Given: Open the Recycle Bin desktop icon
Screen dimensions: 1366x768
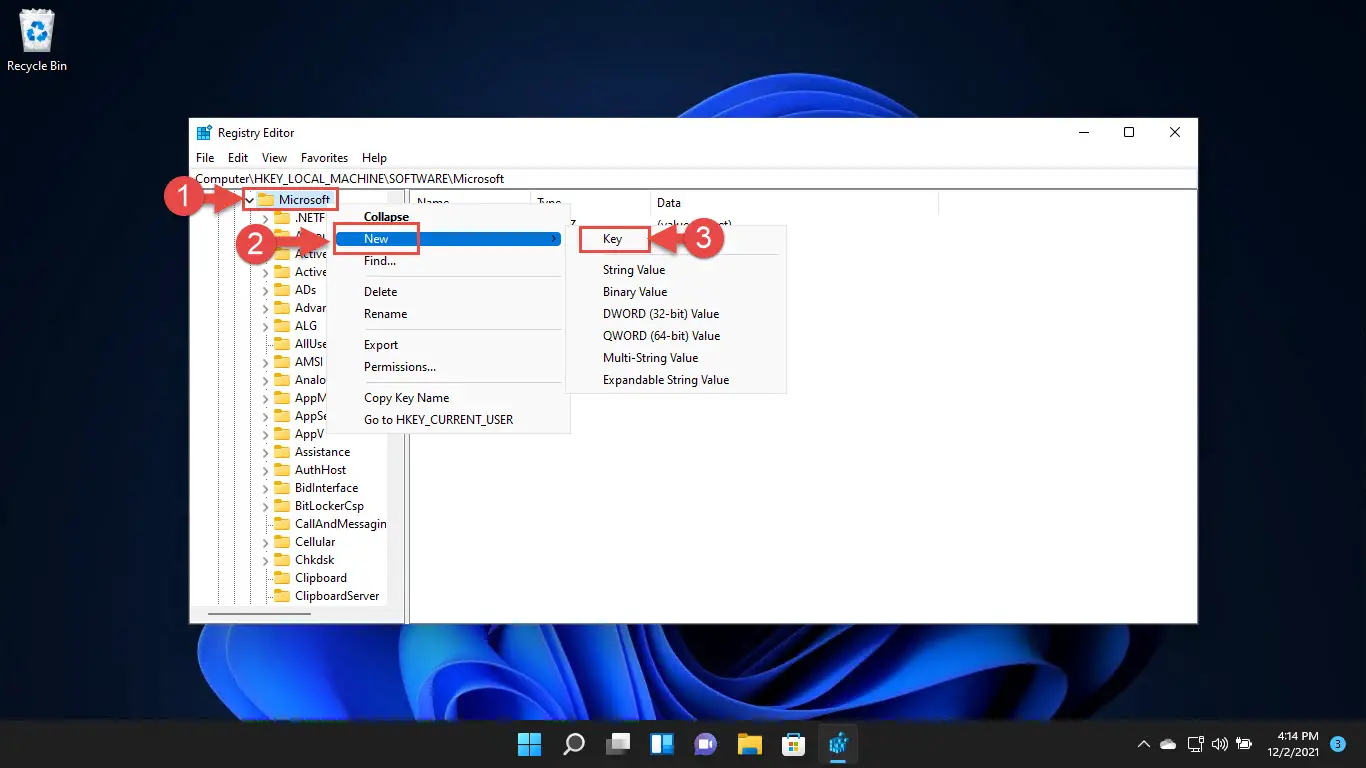Looking at the screenshot, I should coord(37,40).
